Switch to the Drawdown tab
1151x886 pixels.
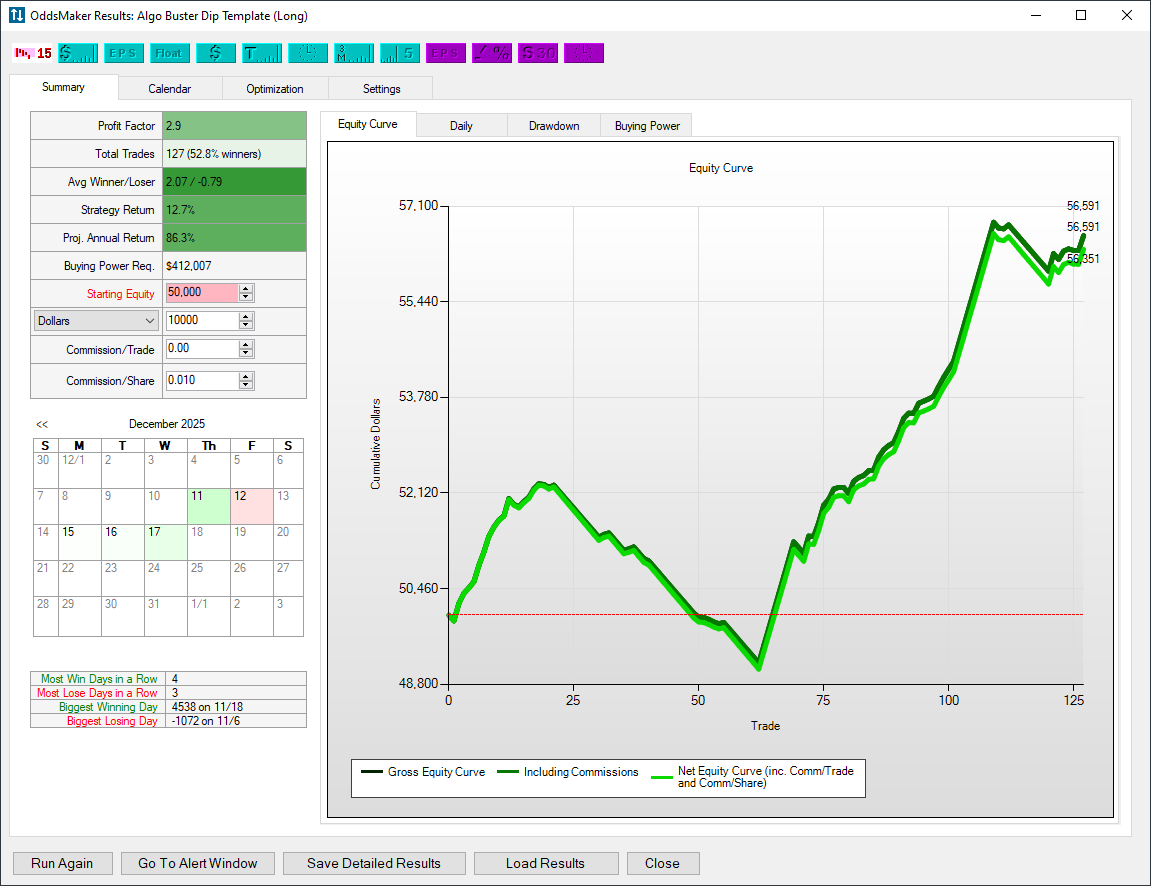[553, 125]
